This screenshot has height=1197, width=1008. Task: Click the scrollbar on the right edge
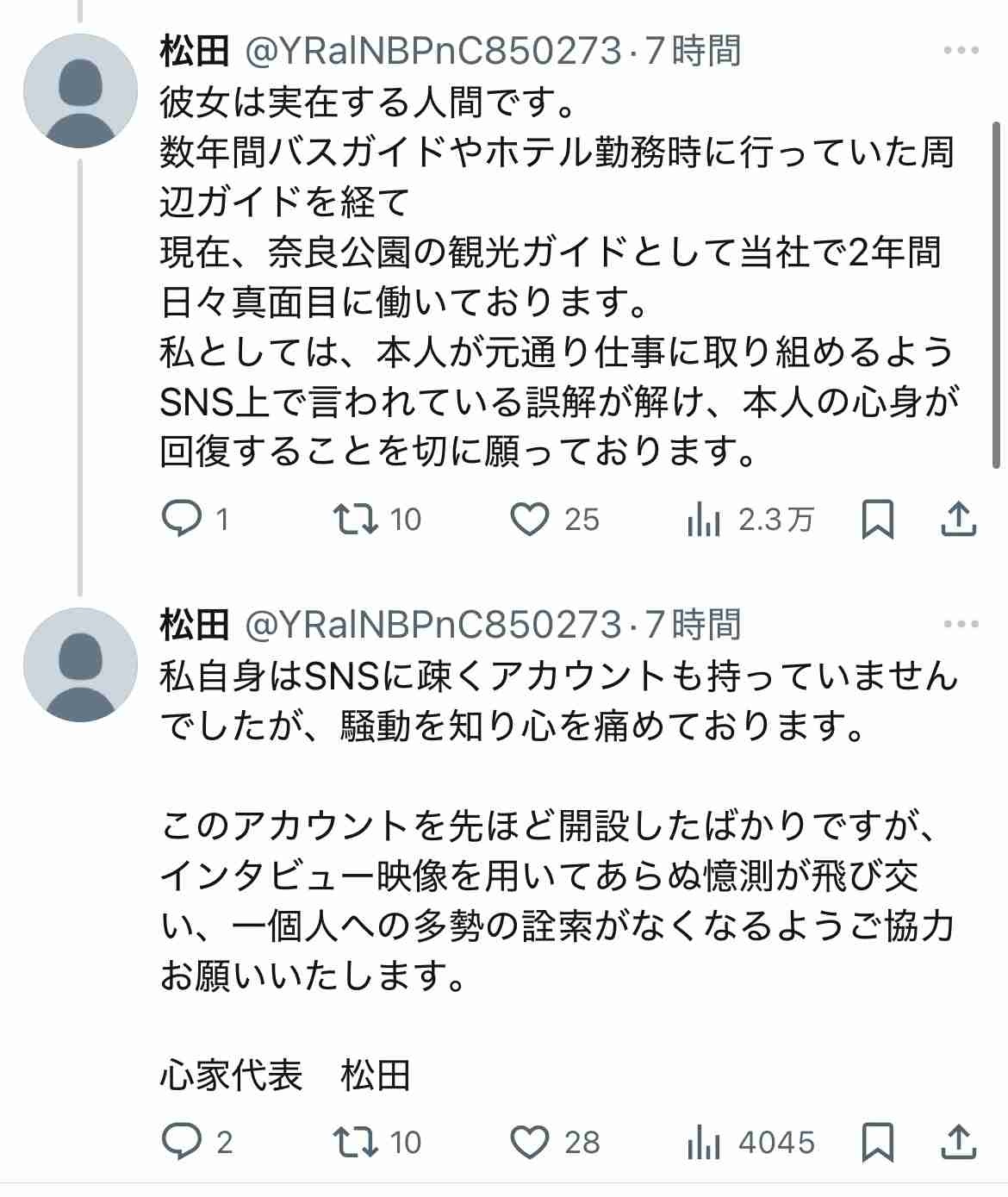[x=999, y=293]
